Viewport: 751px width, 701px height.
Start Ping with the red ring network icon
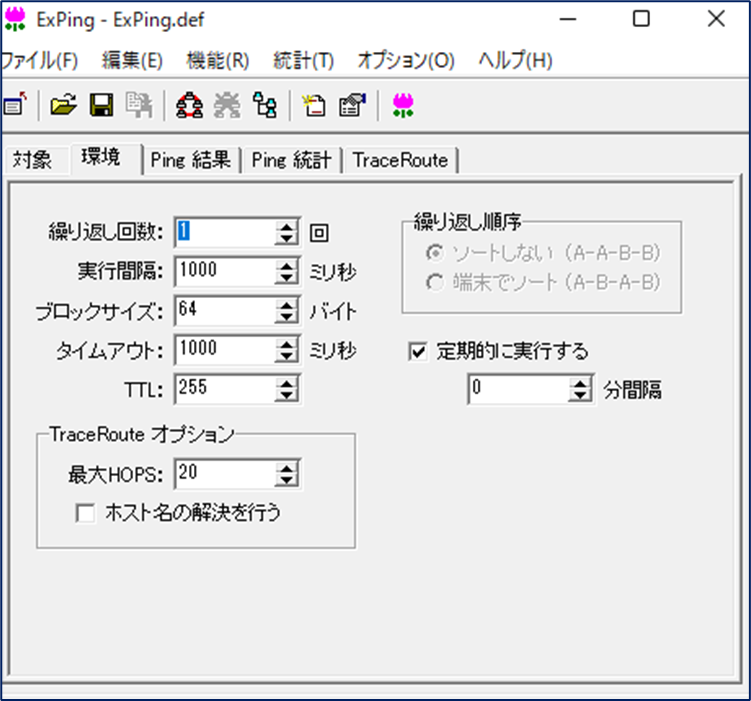pos(190,104)
